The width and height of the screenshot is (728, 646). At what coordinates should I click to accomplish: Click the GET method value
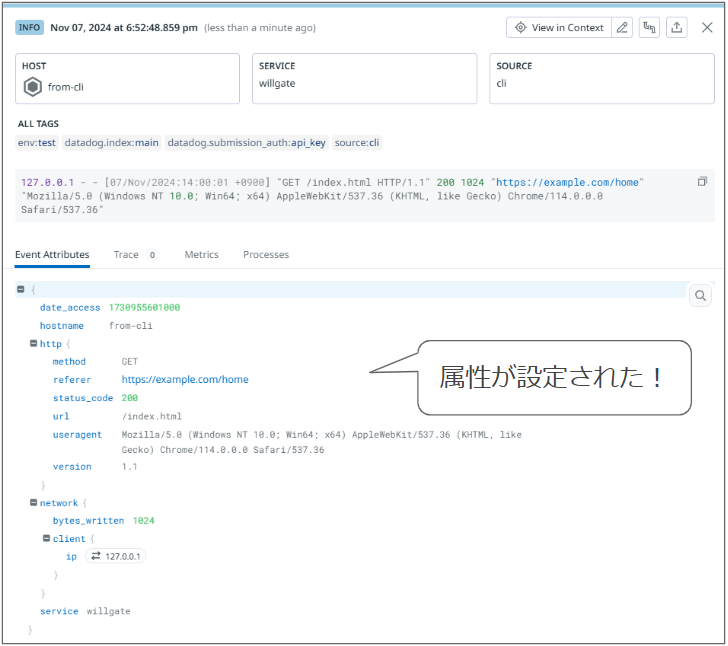(x=130, y=361)
